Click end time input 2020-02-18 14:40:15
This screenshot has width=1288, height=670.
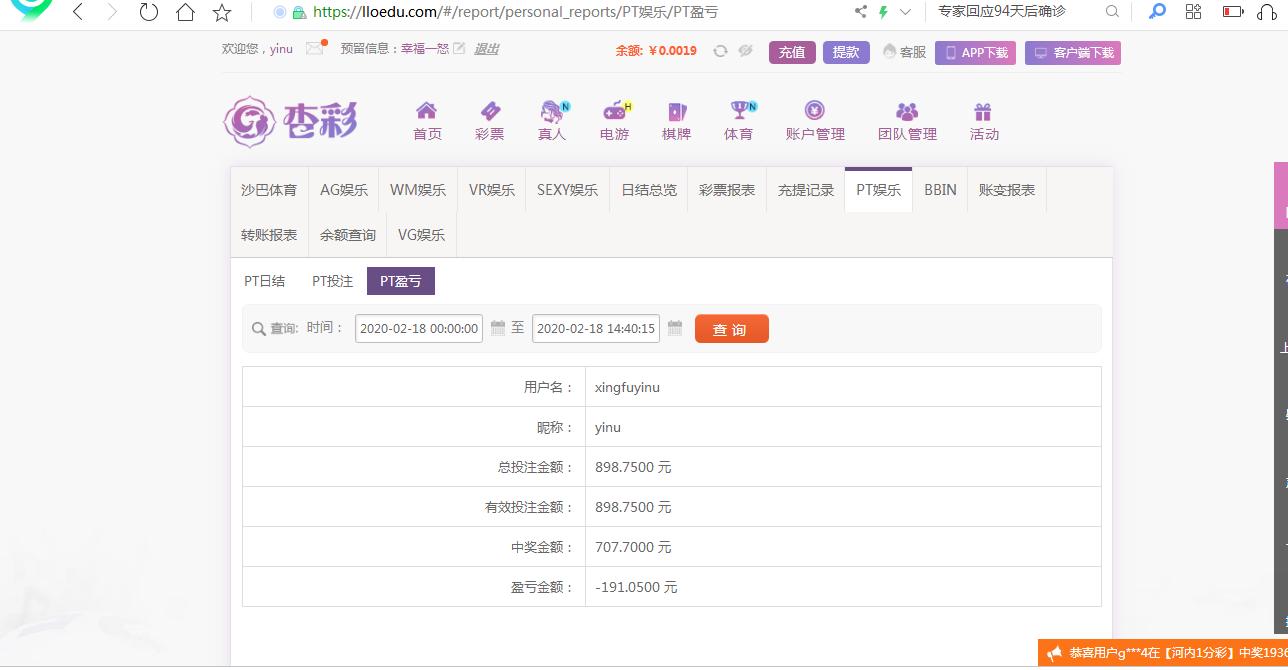596,328
